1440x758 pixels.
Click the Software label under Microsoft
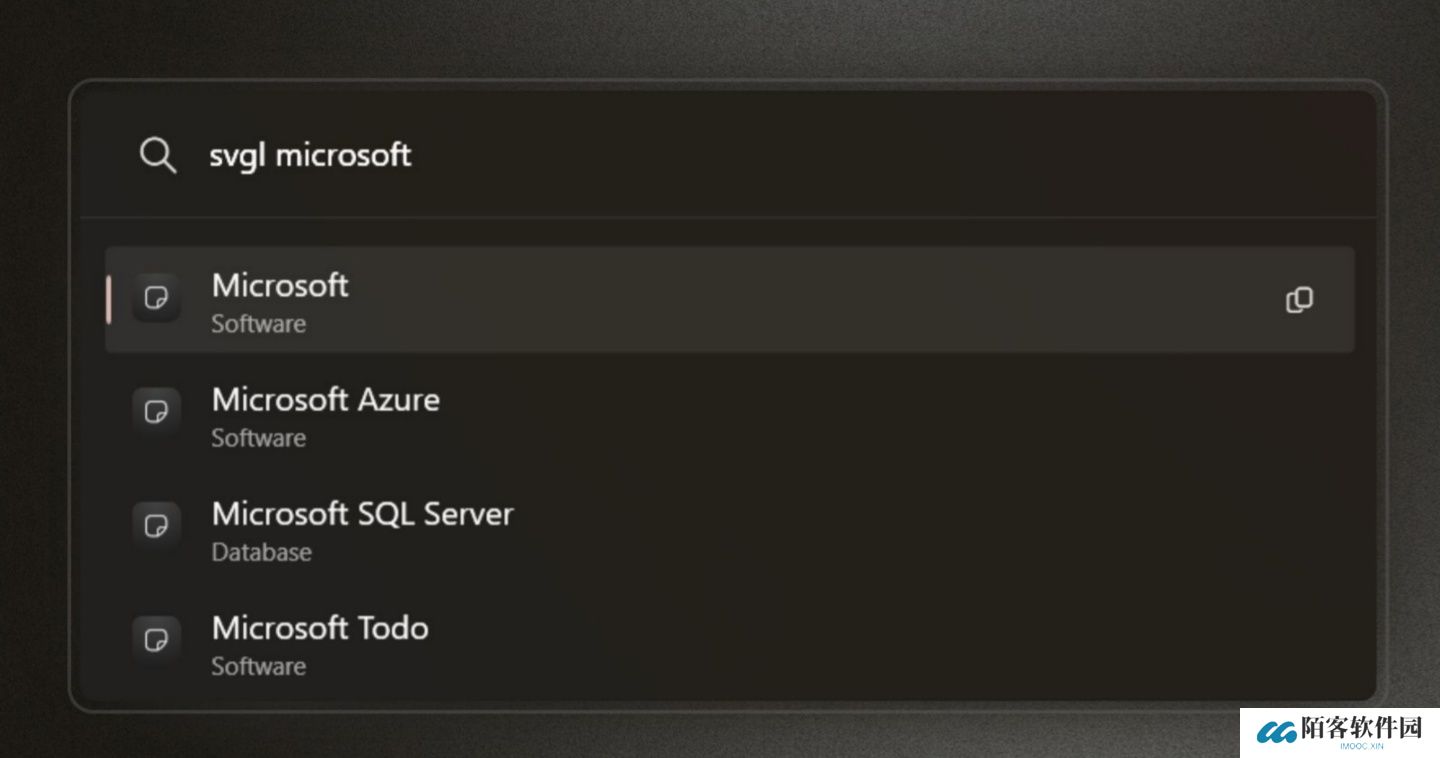(258, 324)
